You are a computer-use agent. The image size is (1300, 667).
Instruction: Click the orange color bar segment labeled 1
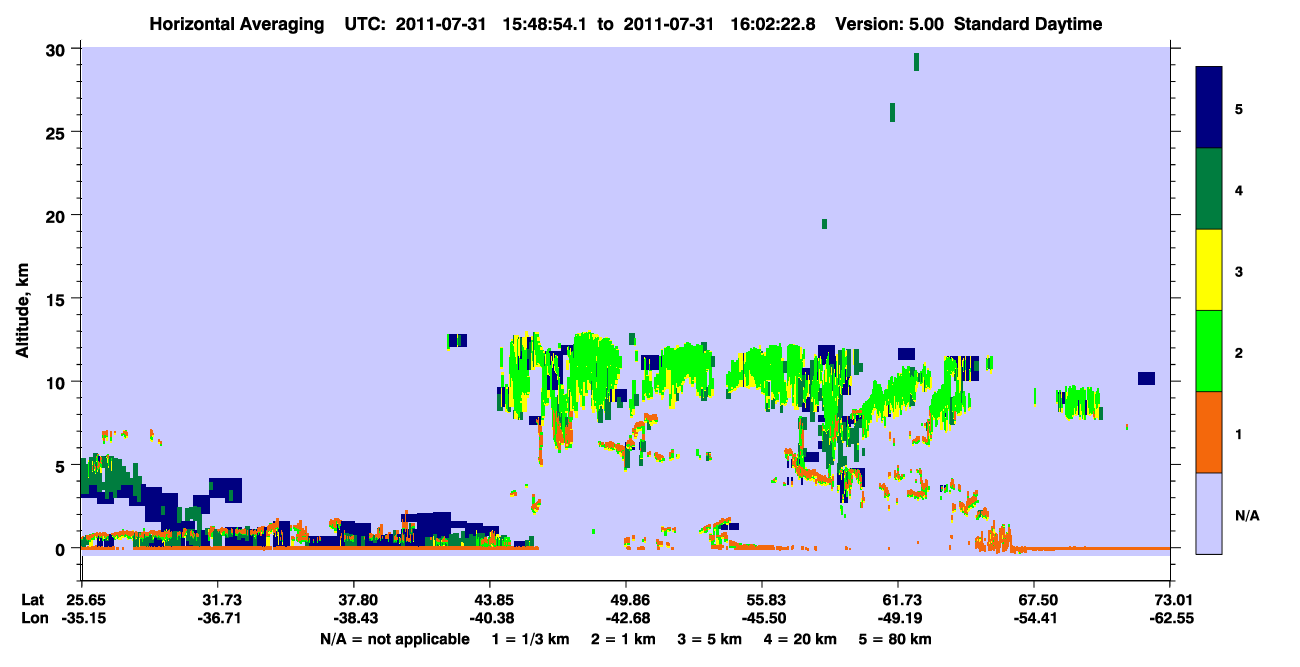pos(1209,432)
